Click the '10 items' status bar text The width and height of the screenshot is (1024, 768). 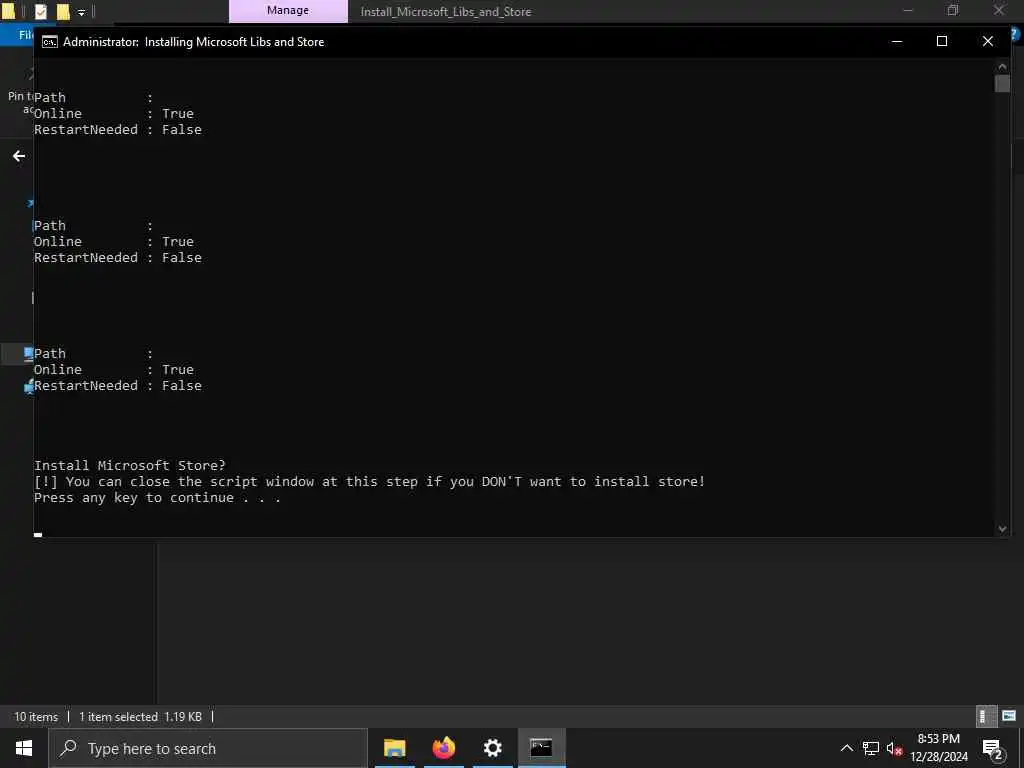(36, 716)
